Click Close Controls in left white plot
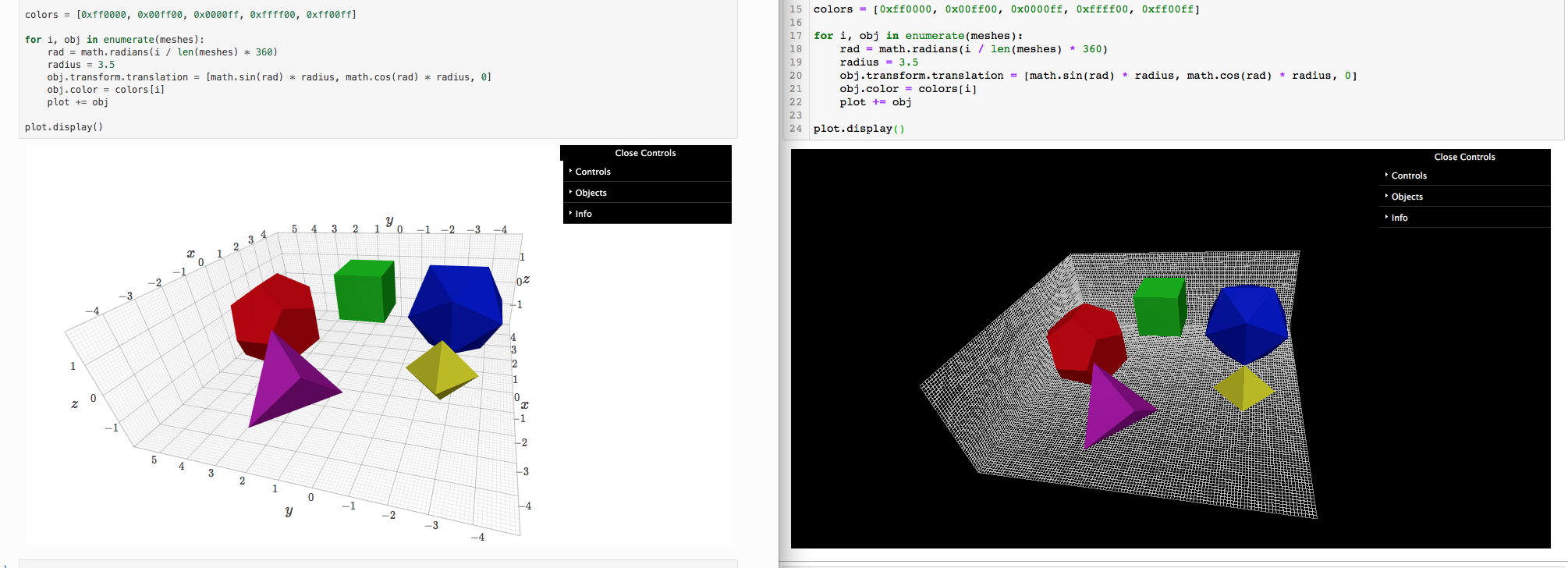This screenshot has height=568, width=1568. 645,153
